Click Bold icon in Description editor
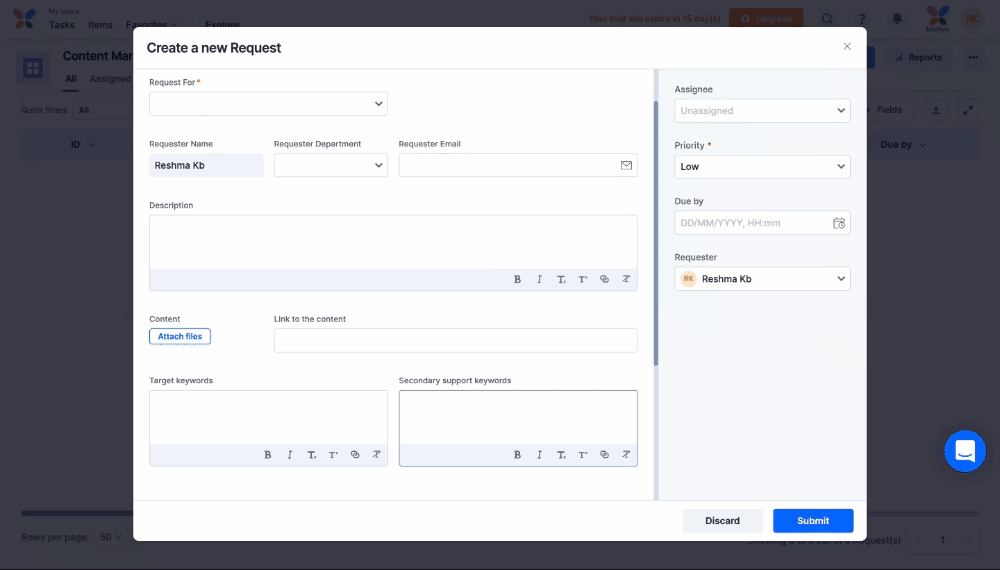1000x570 pixels. coord(517,279)
